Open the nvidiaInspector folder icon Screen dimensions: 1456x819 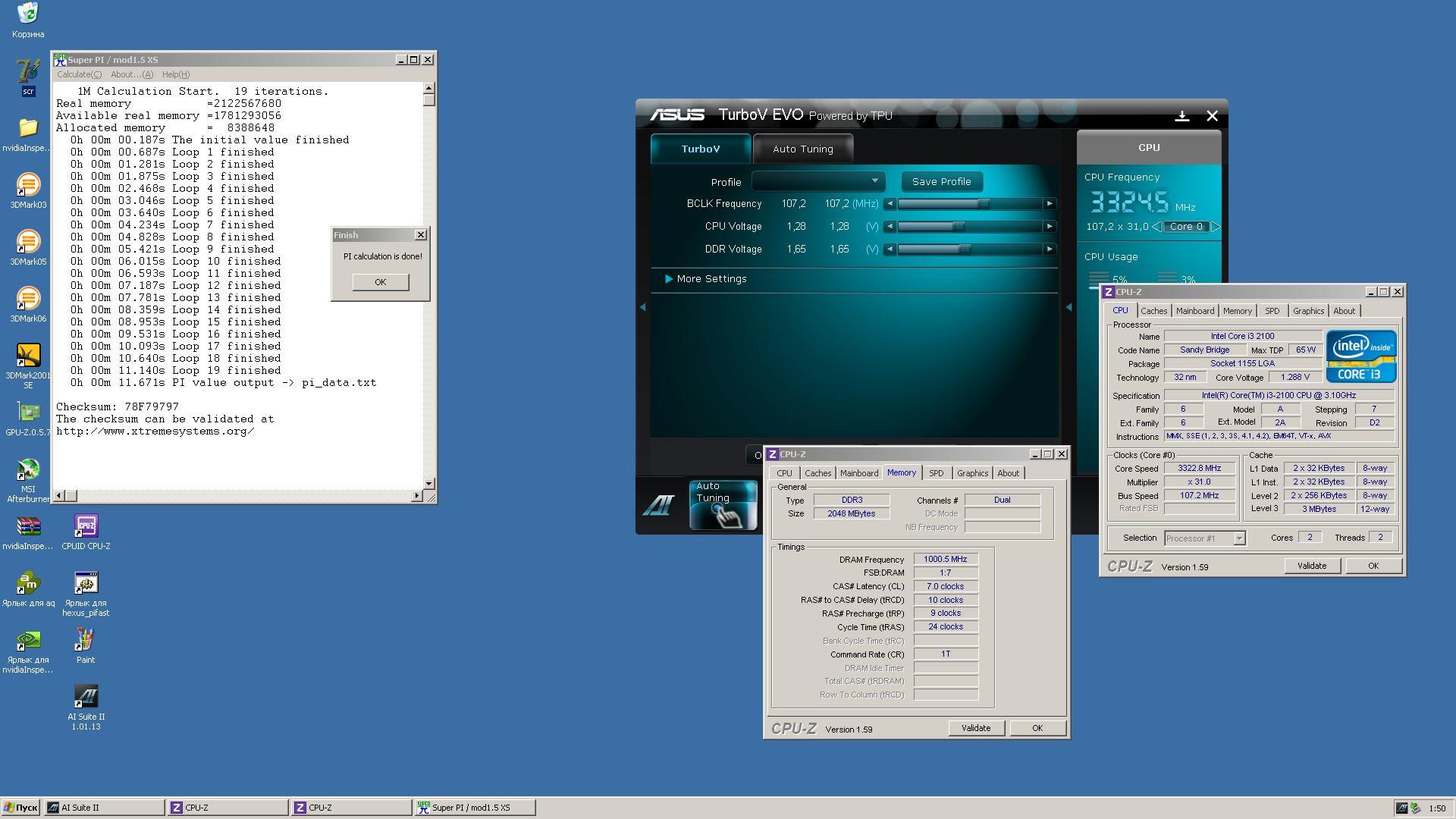pos(28,128)
